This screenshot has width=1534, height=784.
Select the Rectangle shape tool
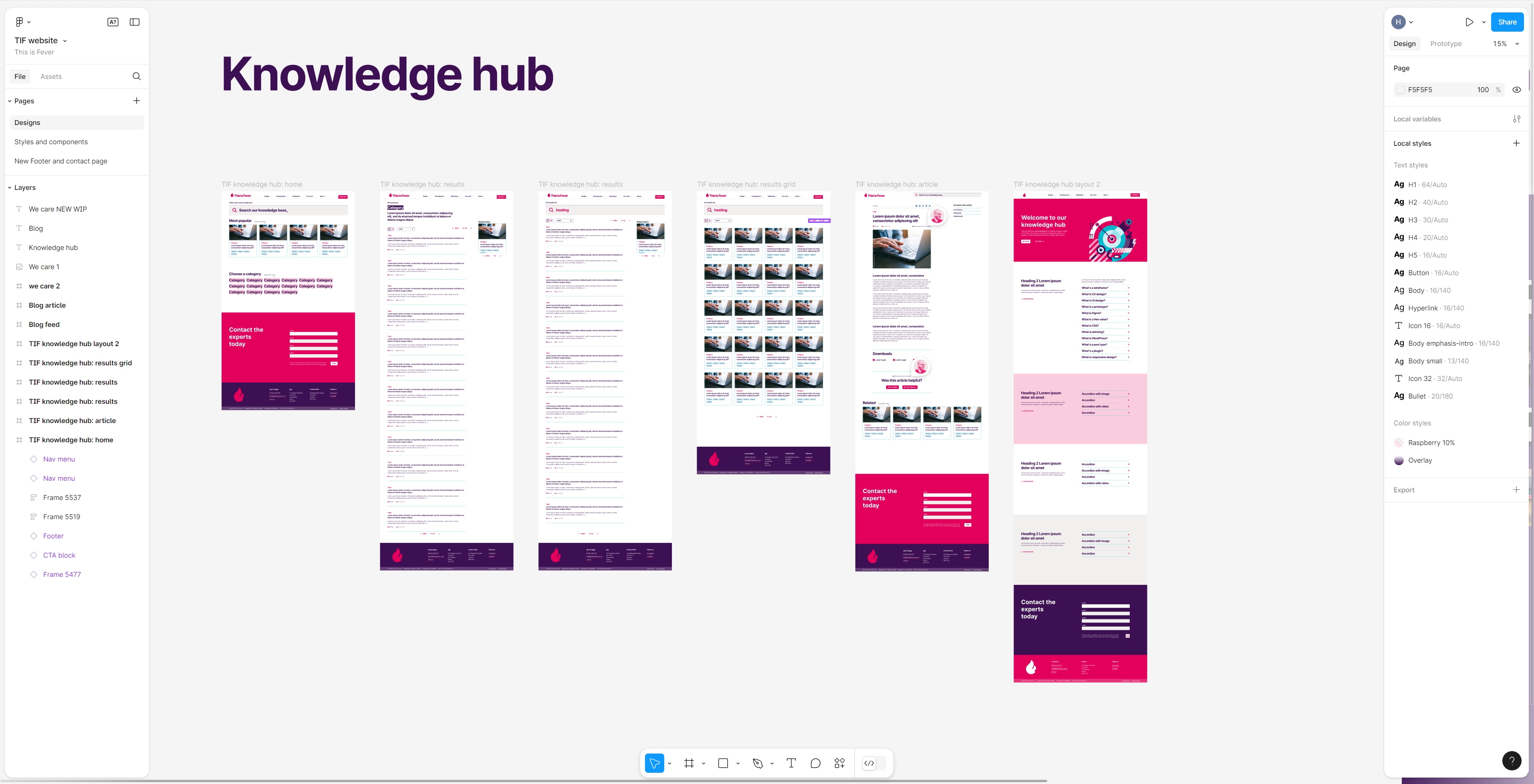point(723,763)
